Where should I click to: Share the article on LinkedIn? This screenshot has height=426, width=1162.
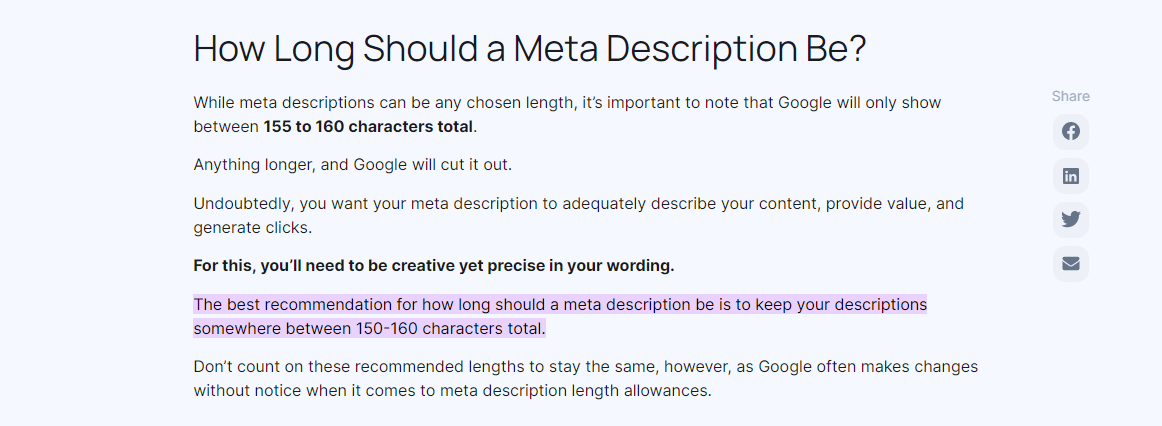(x=1071, y=176)
